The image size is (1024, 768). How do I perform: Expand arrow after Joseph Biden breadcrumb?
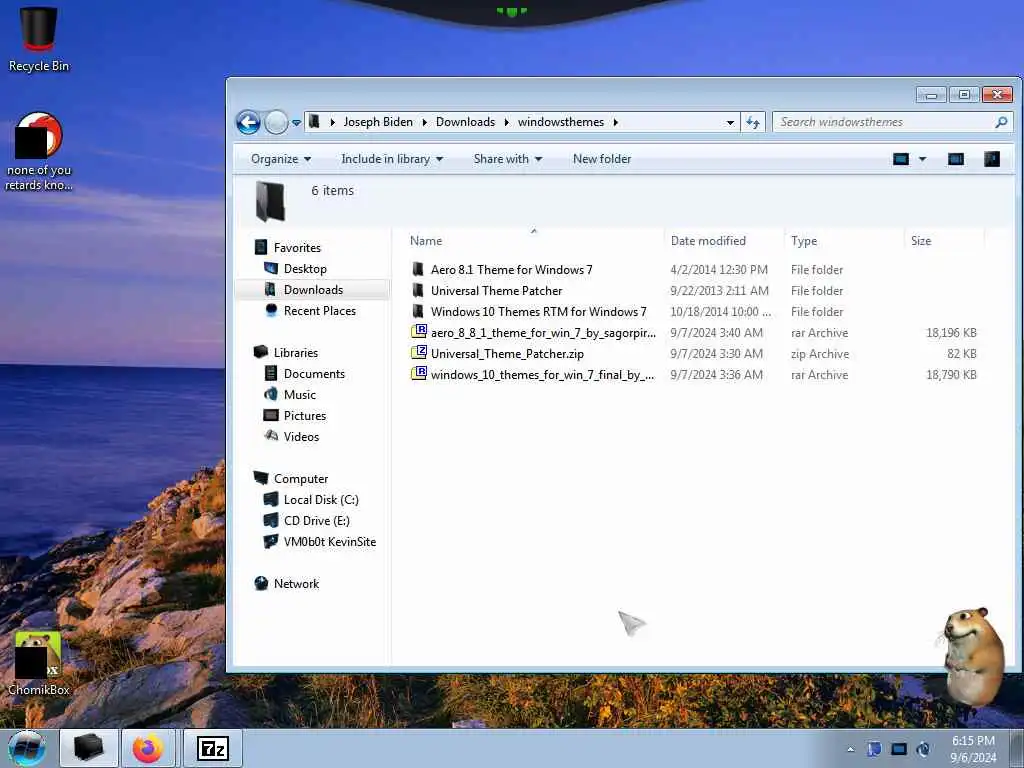(x=424, y=122)
